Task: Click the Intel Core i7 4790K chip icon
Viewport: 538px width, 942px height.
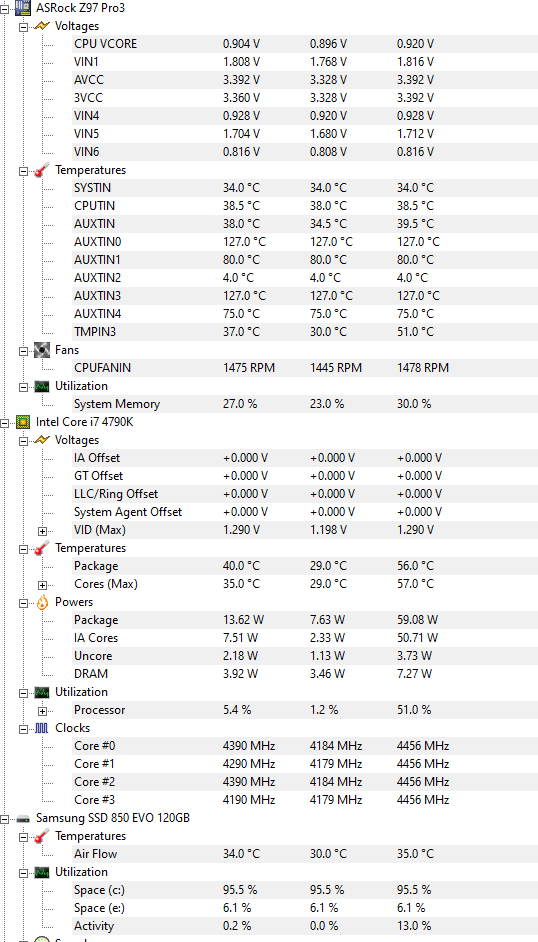Action: [x=23, y=422]
